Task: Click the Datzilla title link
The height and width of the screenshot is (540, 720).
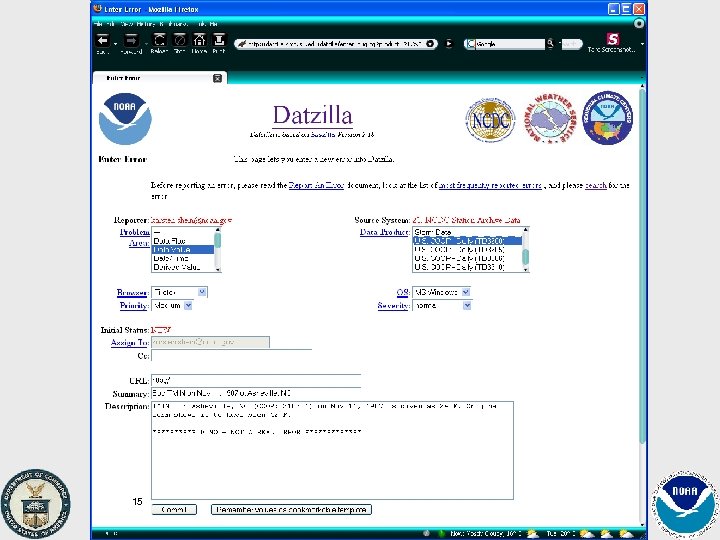Action: coord(313,115)
